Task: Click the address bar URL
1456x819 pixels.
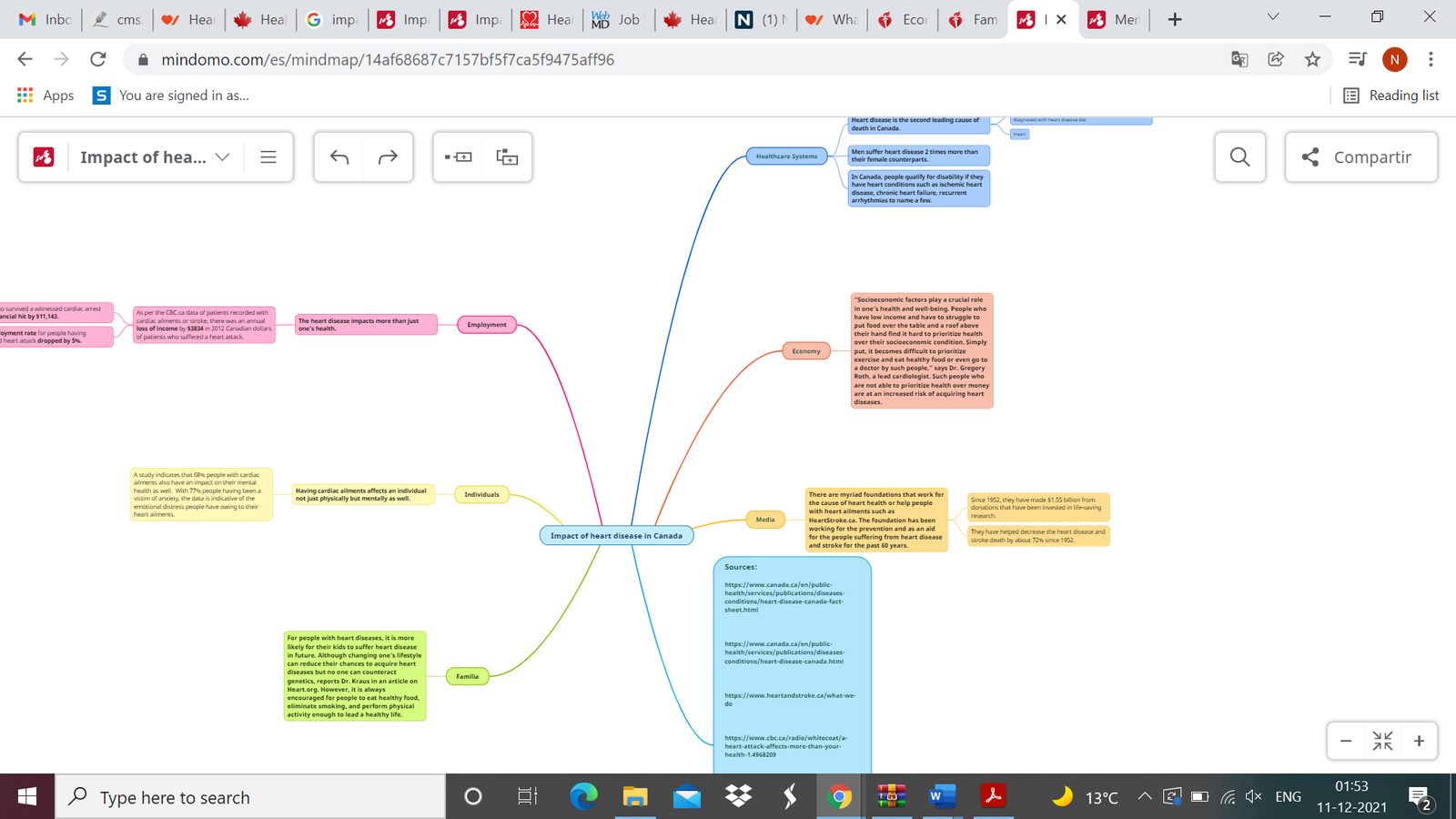Action: (388, 59)
